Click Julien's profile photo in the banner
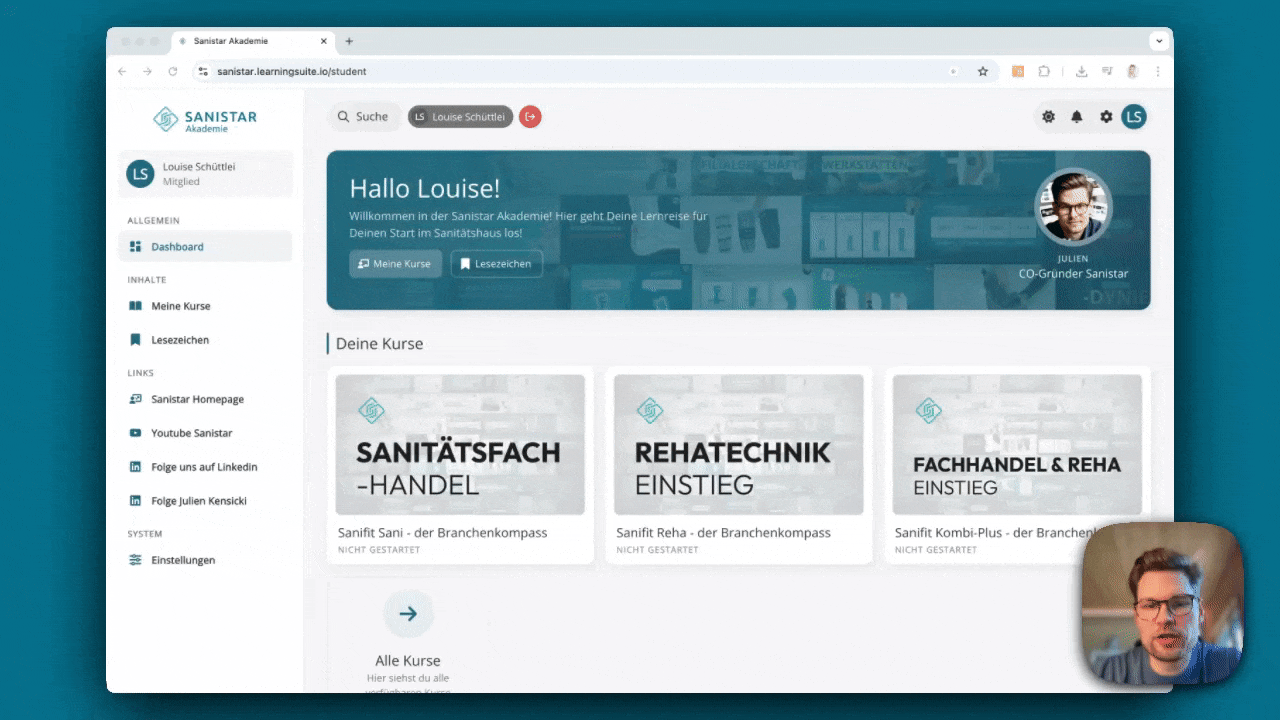Viewport: 1280px width, 720px height. (1073, 206)
